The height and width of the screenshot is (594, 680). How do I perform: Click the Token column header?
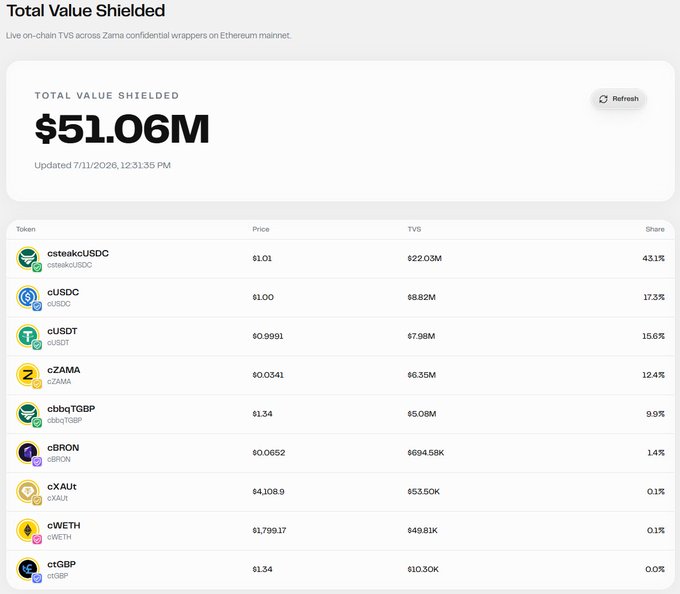[26, 229]
